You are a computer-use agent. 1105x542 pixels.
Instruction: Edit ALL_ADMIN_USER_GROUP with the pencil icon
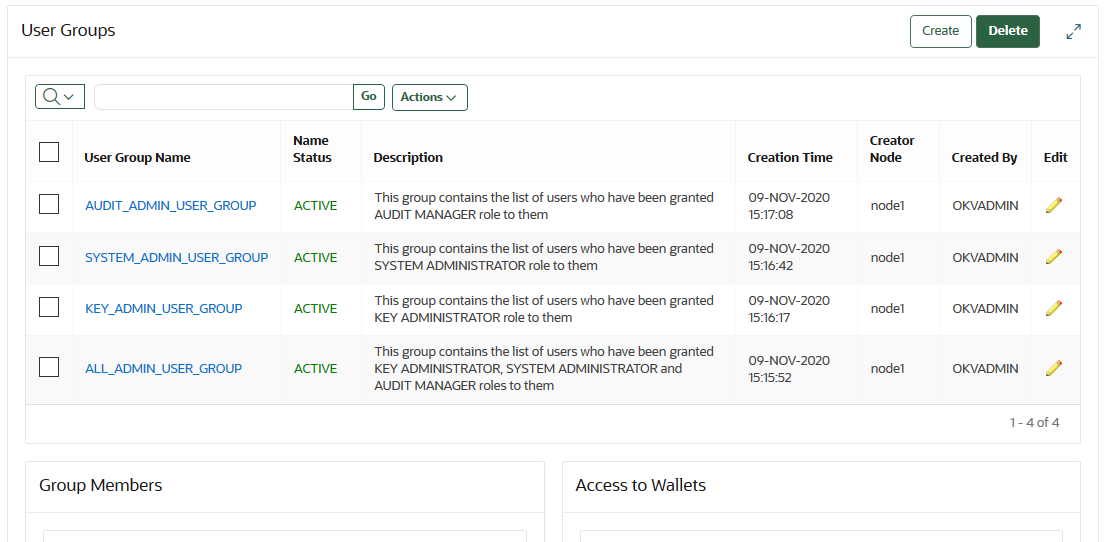[x=1054, y=368]
